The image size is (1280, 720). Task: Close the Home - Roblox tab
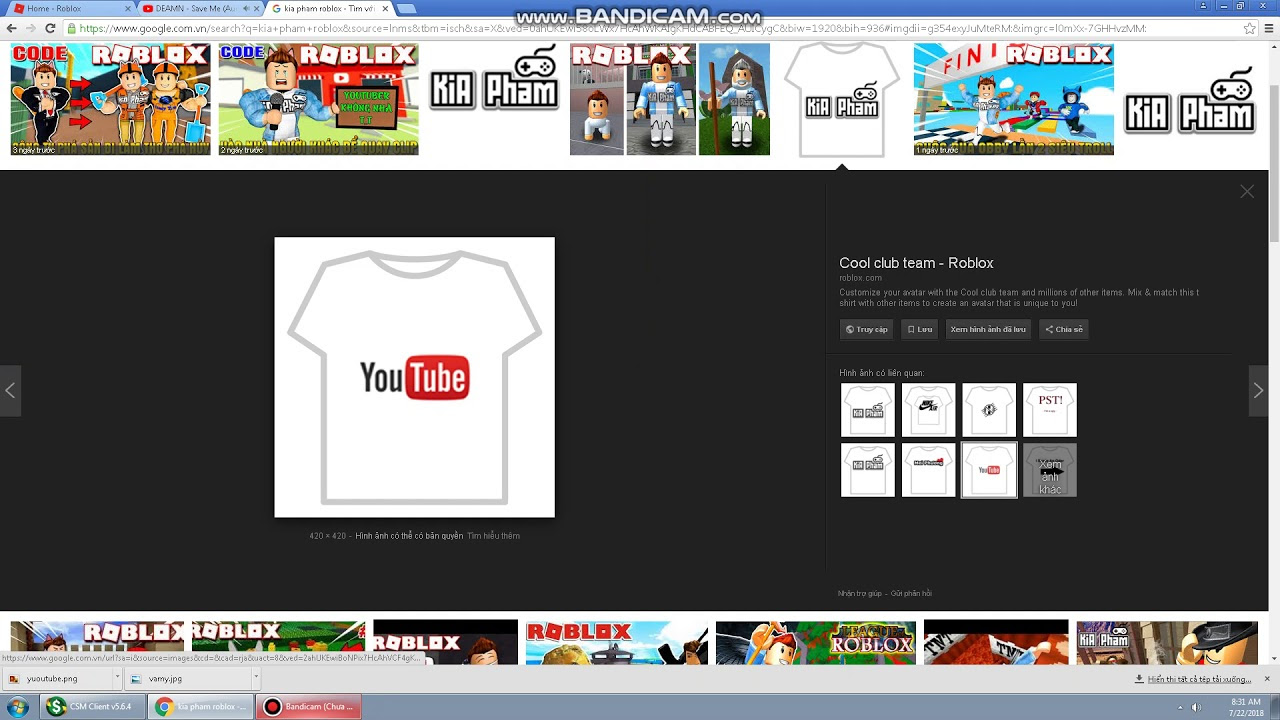[127, 8]
